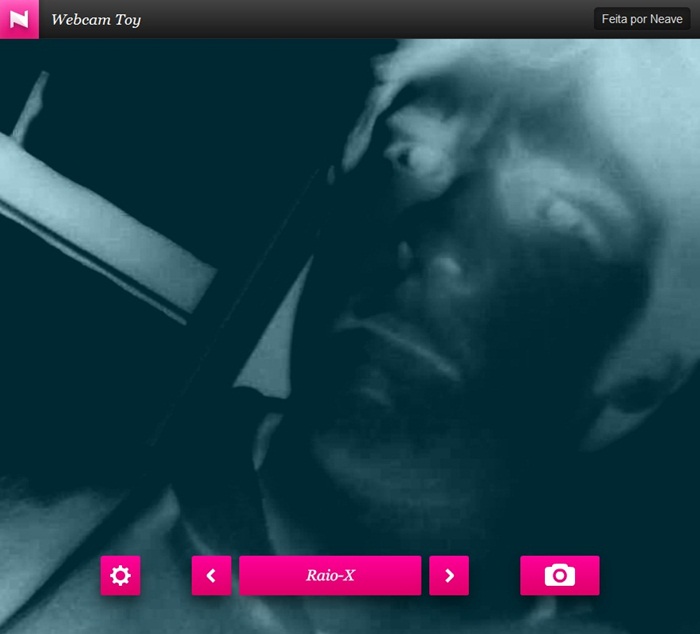This screenshot has width=700, height=634.
Task: Take a photo with the camera button
Action: [560, 575]
